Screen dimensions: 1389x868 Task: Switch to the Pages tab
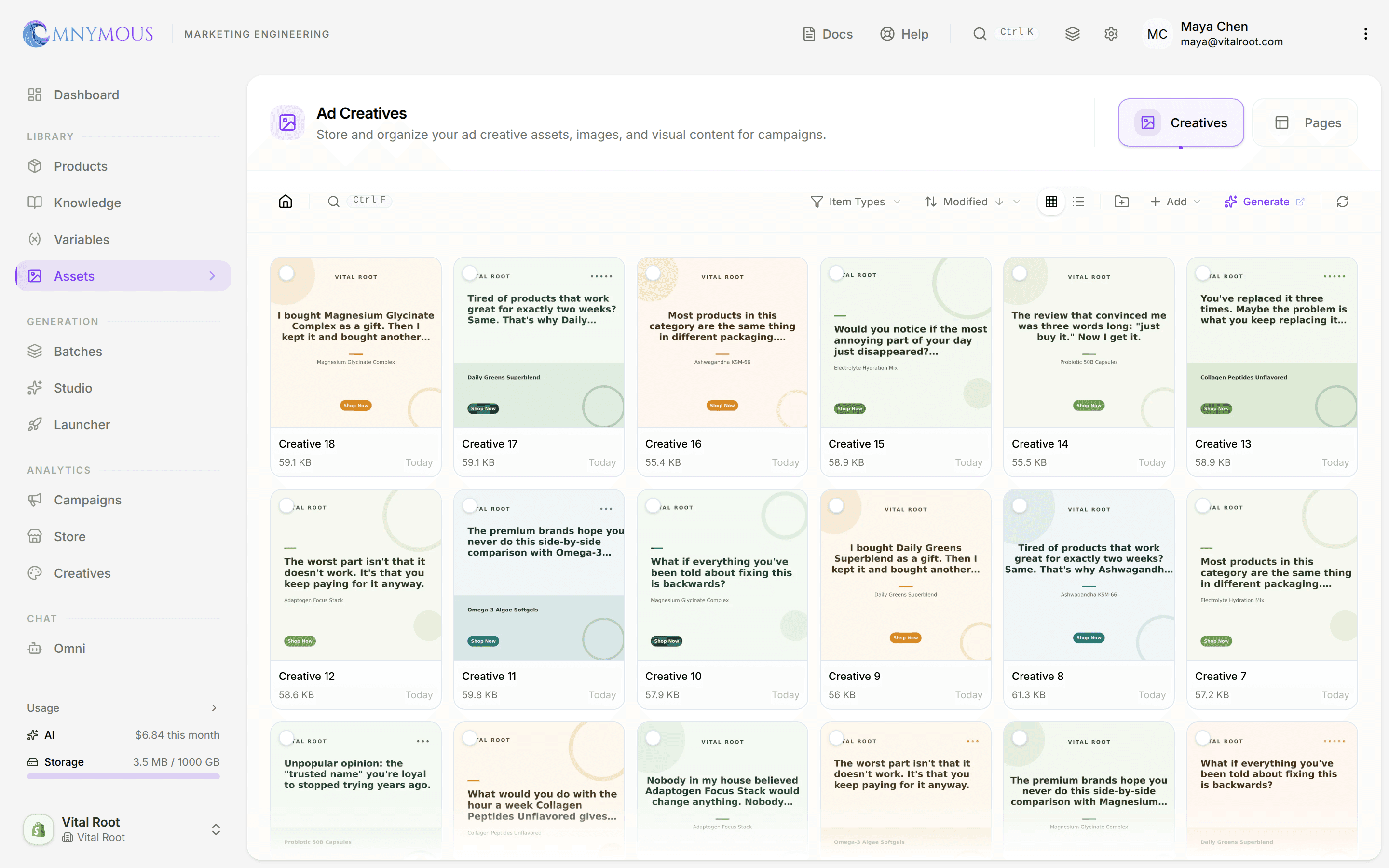(x=1305, y=123)
